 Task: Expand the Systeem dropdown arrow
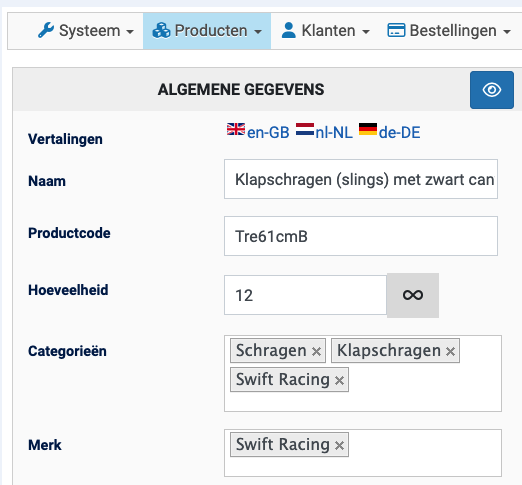pyautogui.click(x=130, y=32)
